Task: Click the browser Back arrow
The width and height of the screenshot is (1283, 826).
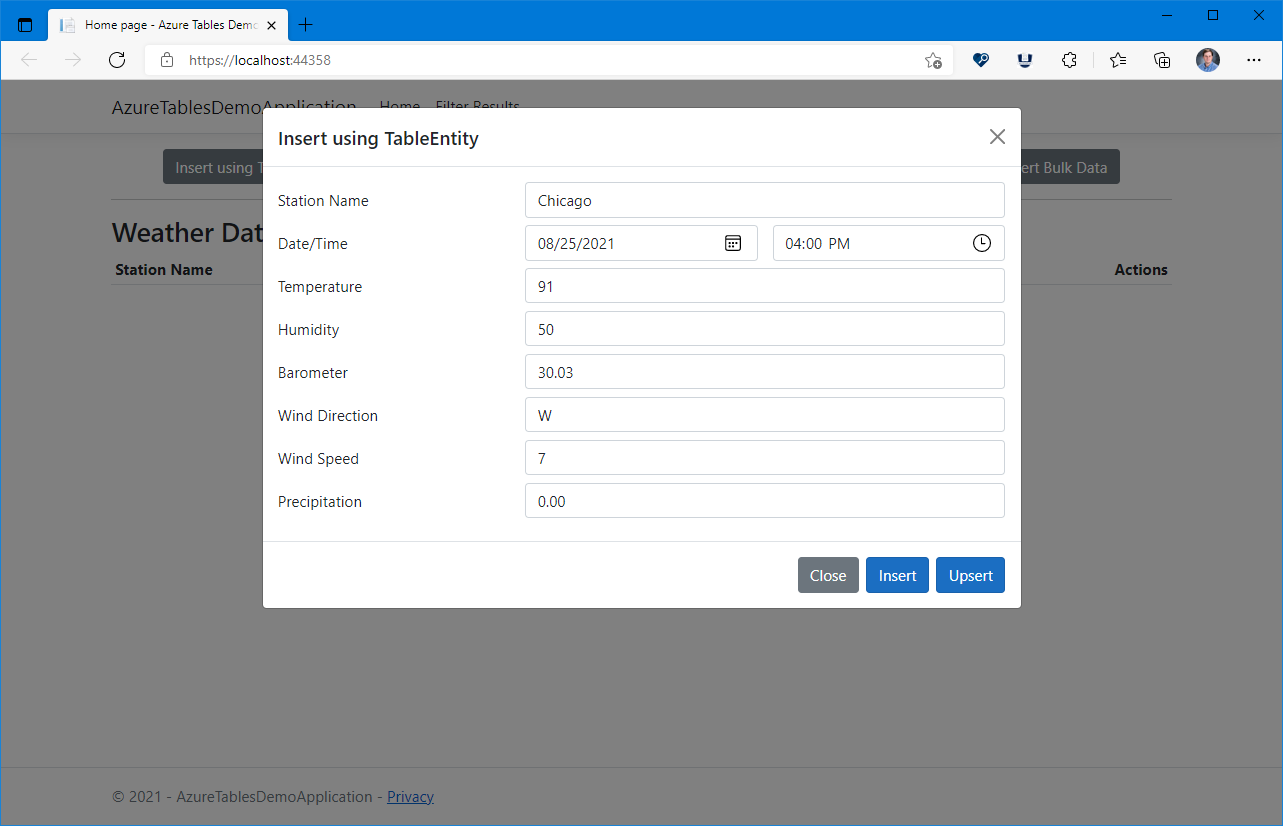Action: point(29,60)
